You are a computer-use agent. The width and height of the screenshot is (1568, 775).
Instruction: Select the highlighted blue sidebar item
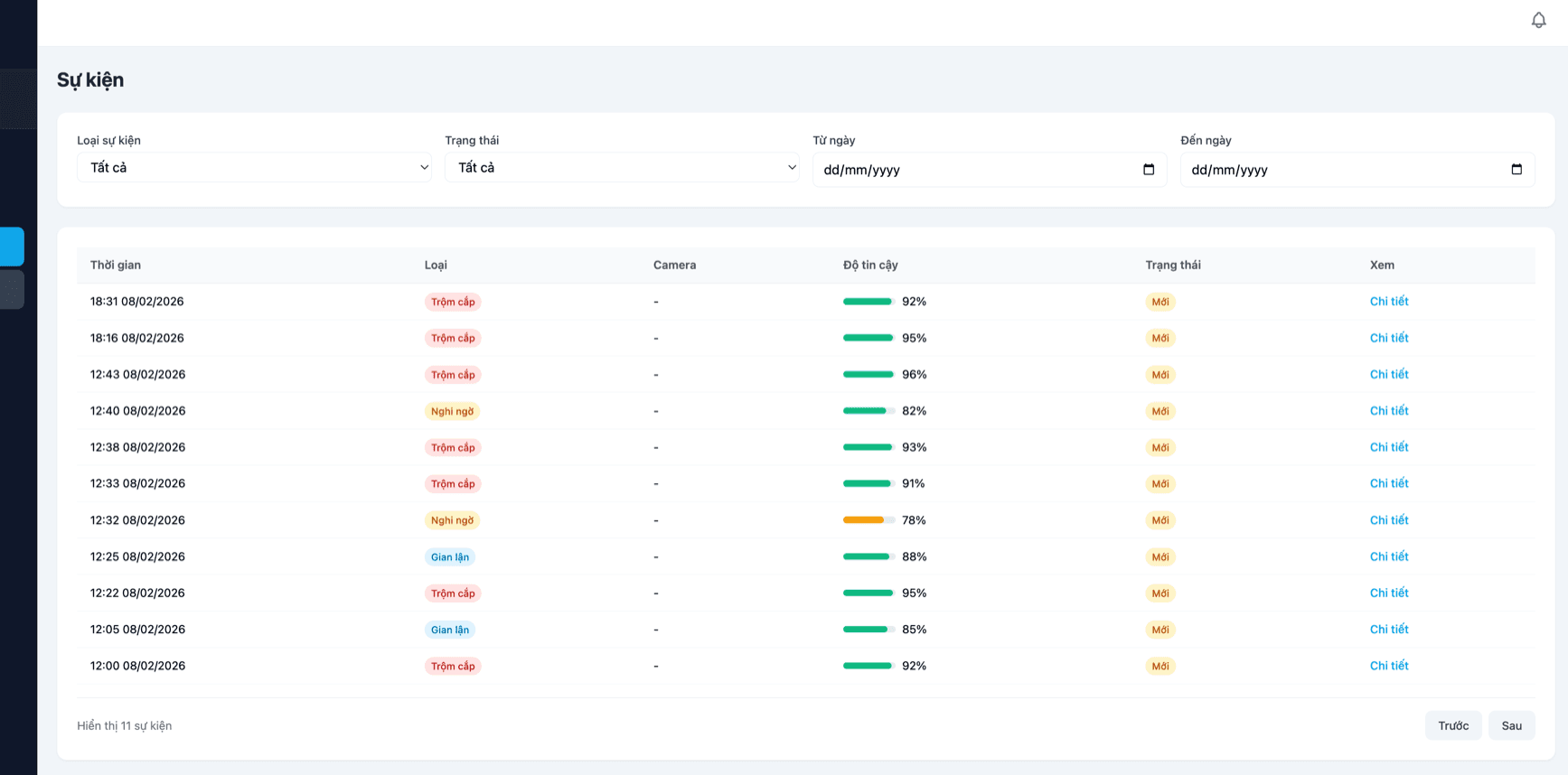(x=12, y=247)
